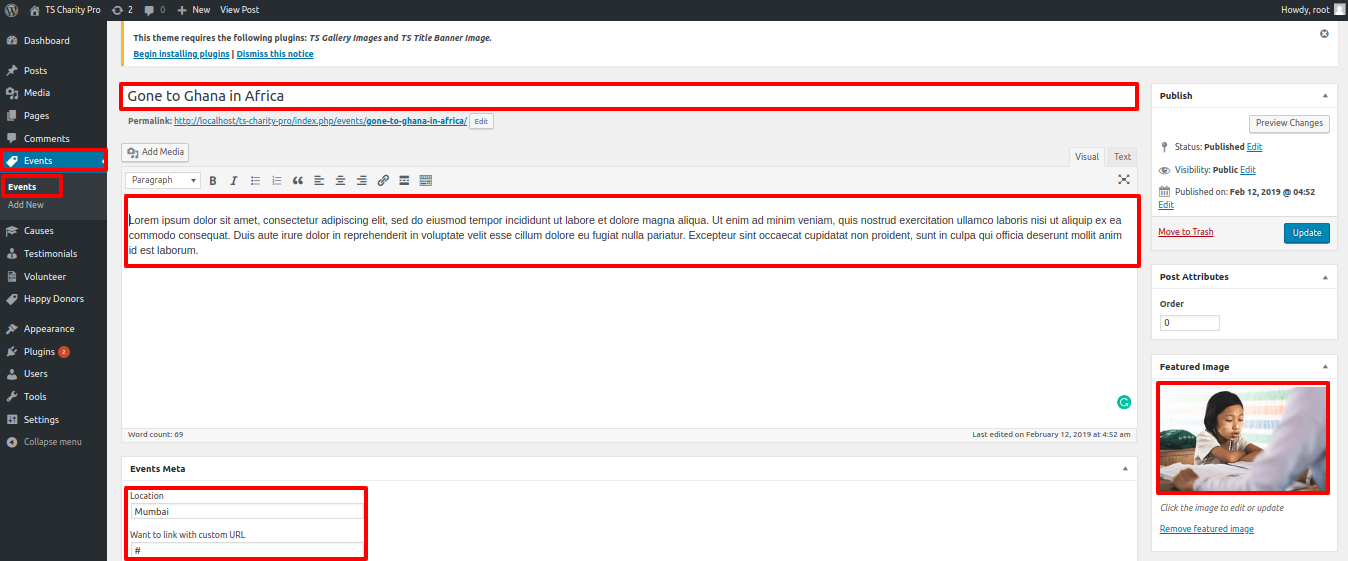Toggle bold formatting in editor toolbar
Viewport: 1348px width, 561px height.
click(x=212, y=181)
